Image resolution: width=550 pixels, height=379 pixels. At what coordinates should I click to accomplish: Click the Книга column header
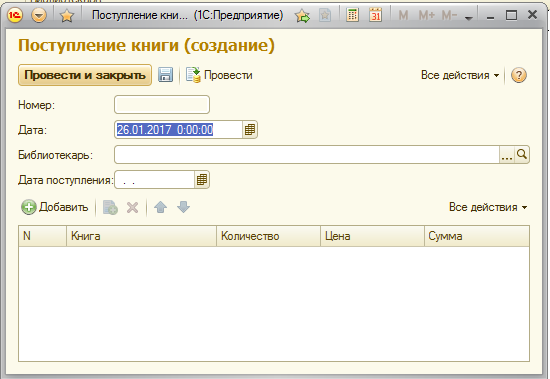click(x=141, y=236)
